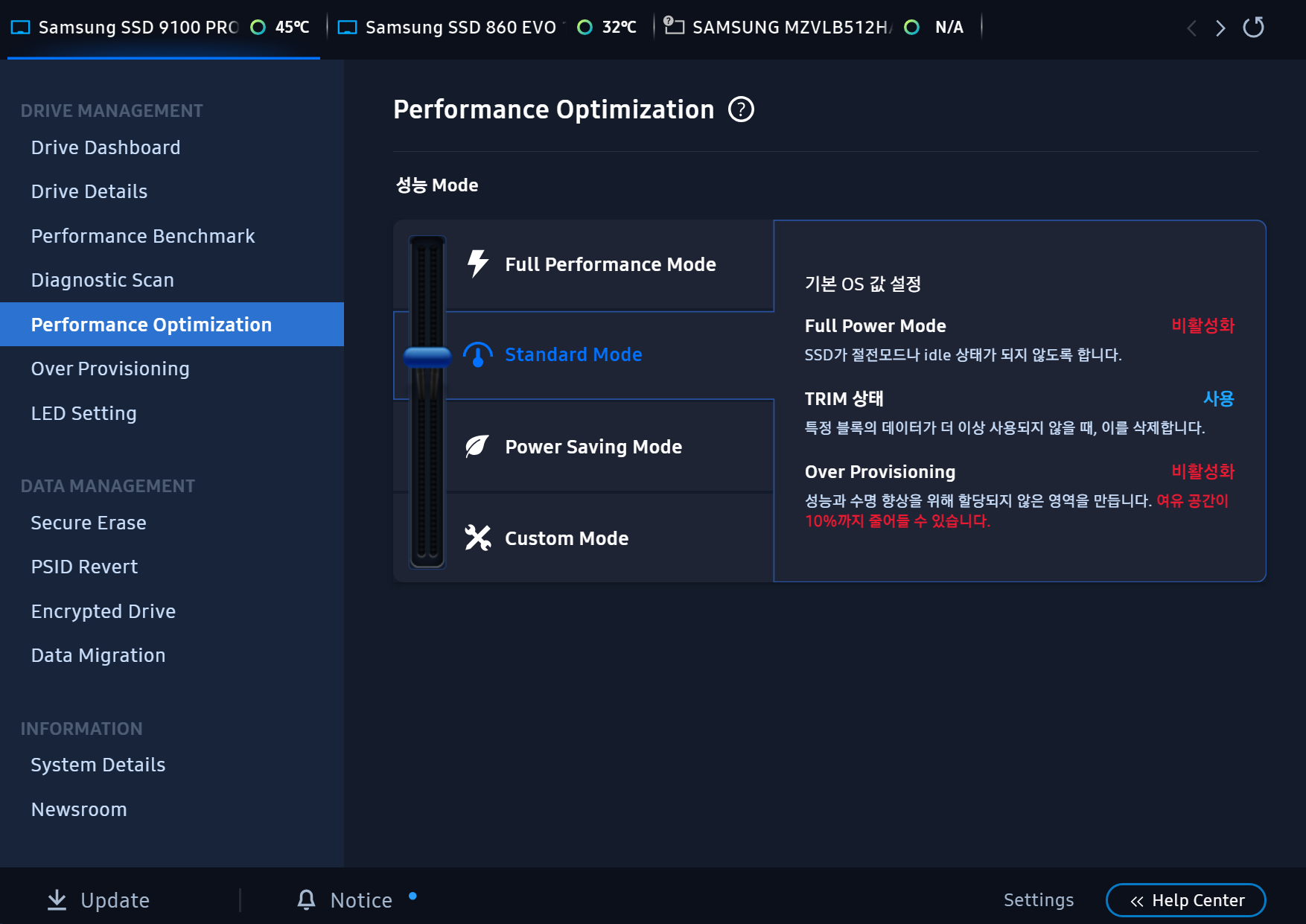Click the MZVLB512H health status circle
The image size is (1306, 924).
[x=911, y=28]
